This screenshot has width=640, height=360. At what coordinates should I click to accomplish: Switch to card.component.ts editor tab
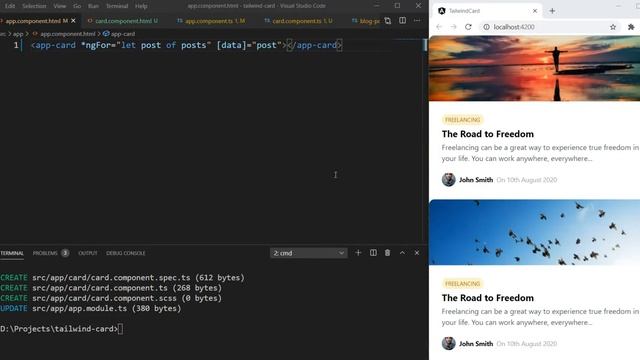pos(302,21)
